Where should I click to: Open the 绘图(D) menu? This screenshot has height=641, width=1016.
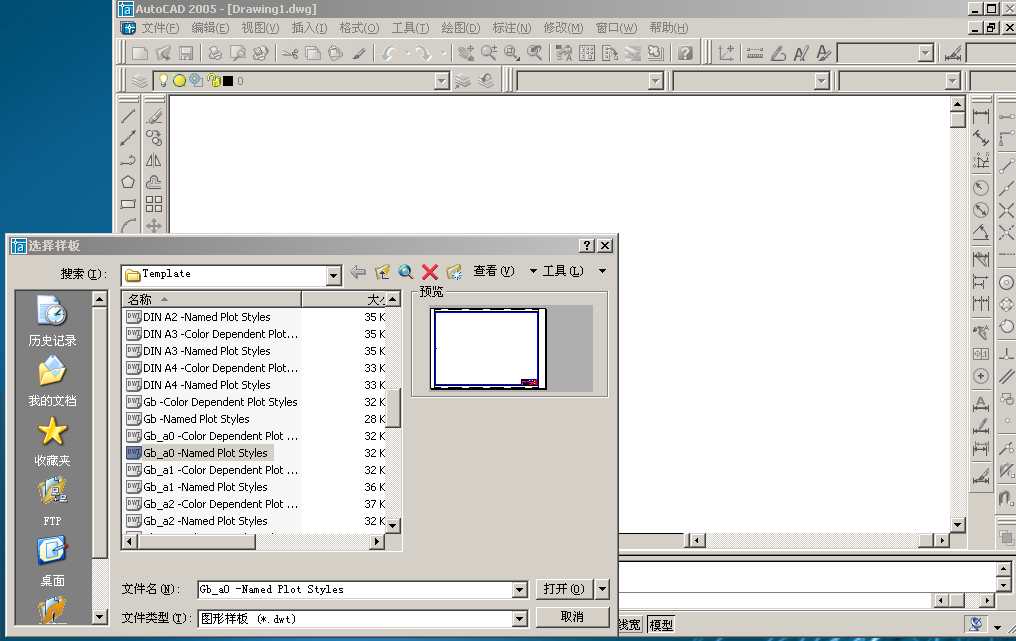coord(460,28)
